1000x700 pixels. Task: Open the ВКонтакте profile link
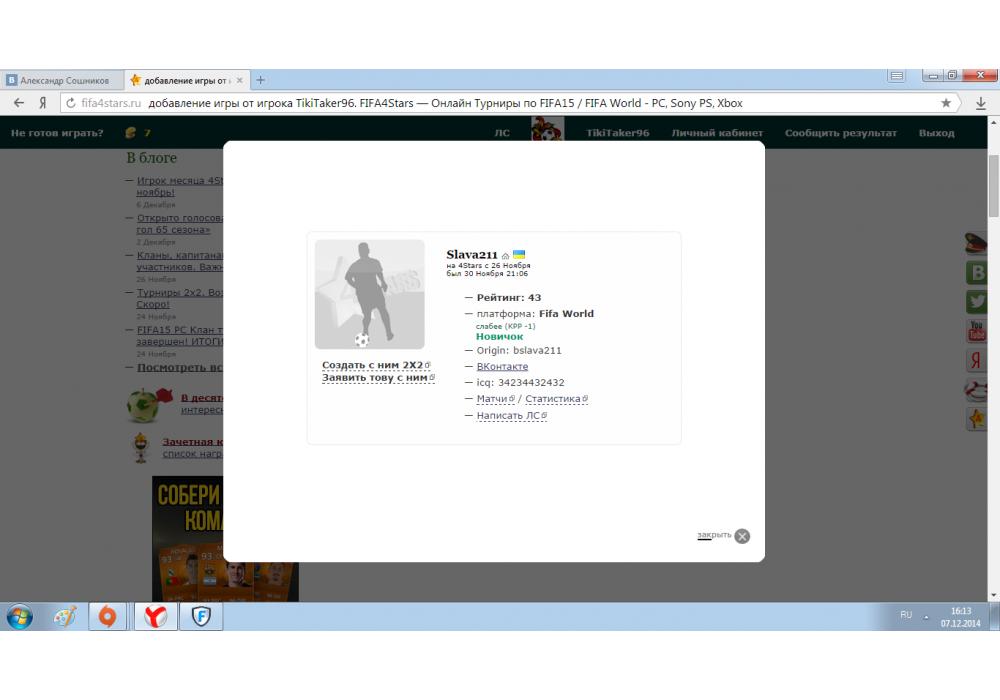tap(502, 367)
